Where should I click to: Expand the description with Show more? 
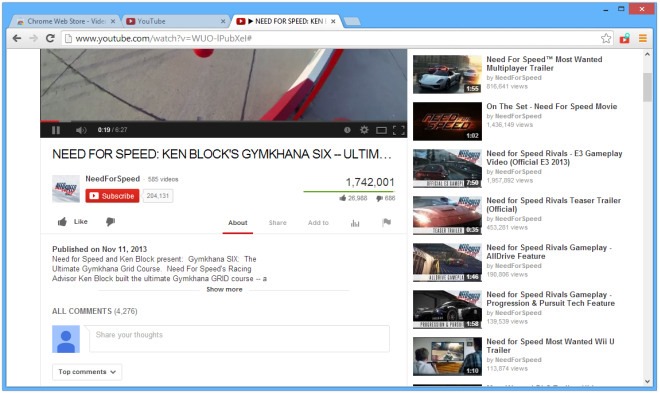click(x=224, y=289)
